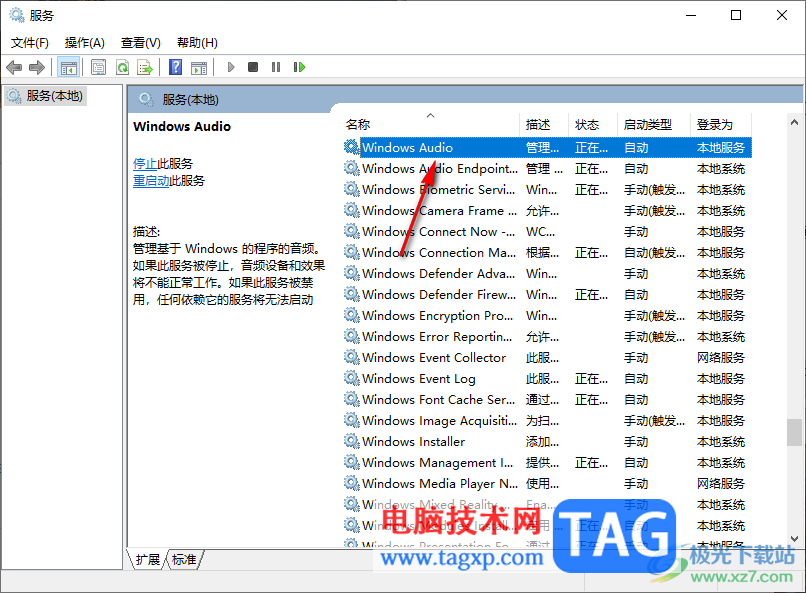Click the Pause Service icon
The height and width of the screenshot is (593, 806).
tap(276, 67)
